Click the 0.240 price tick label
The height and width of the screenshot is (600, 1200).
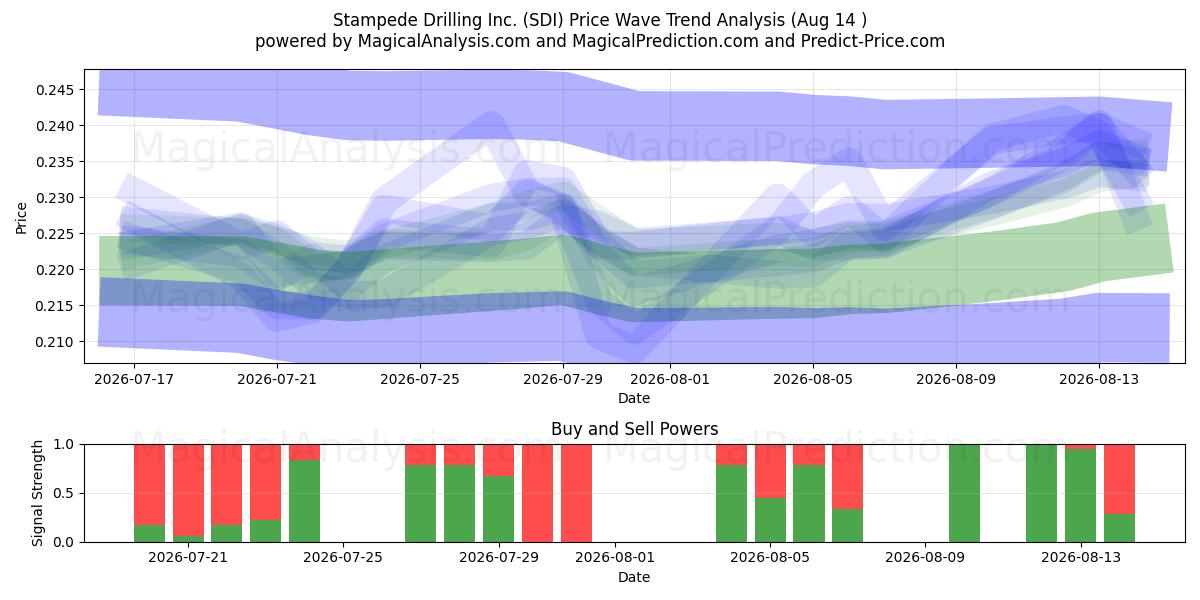[55, 126]
